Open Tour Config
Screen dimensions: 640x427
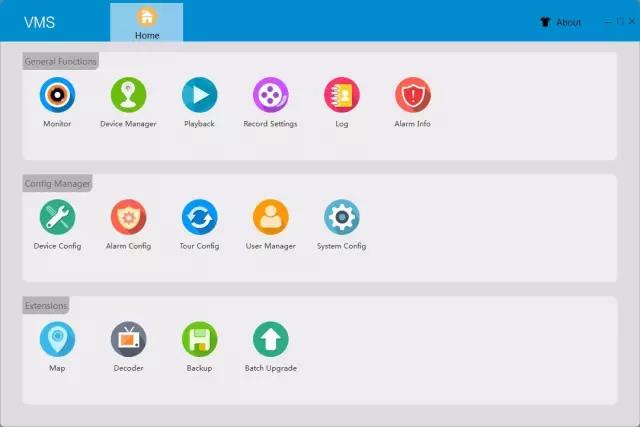pos(199,217)
